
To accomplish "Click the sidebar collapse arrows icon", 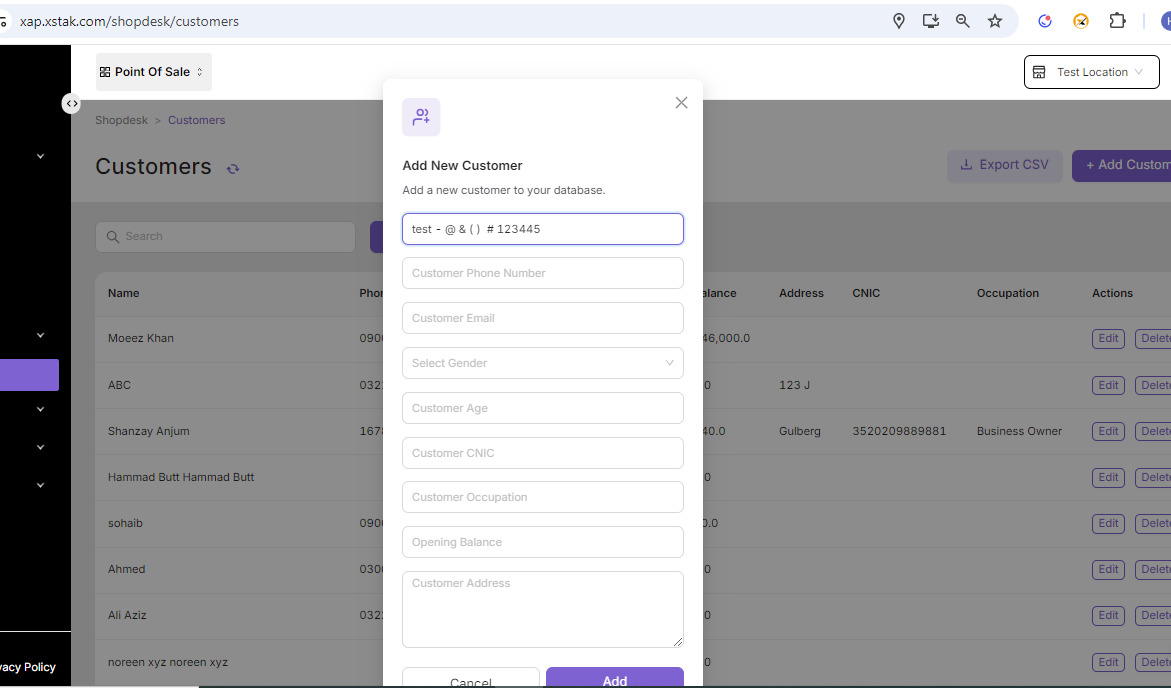I will point(71,103).
